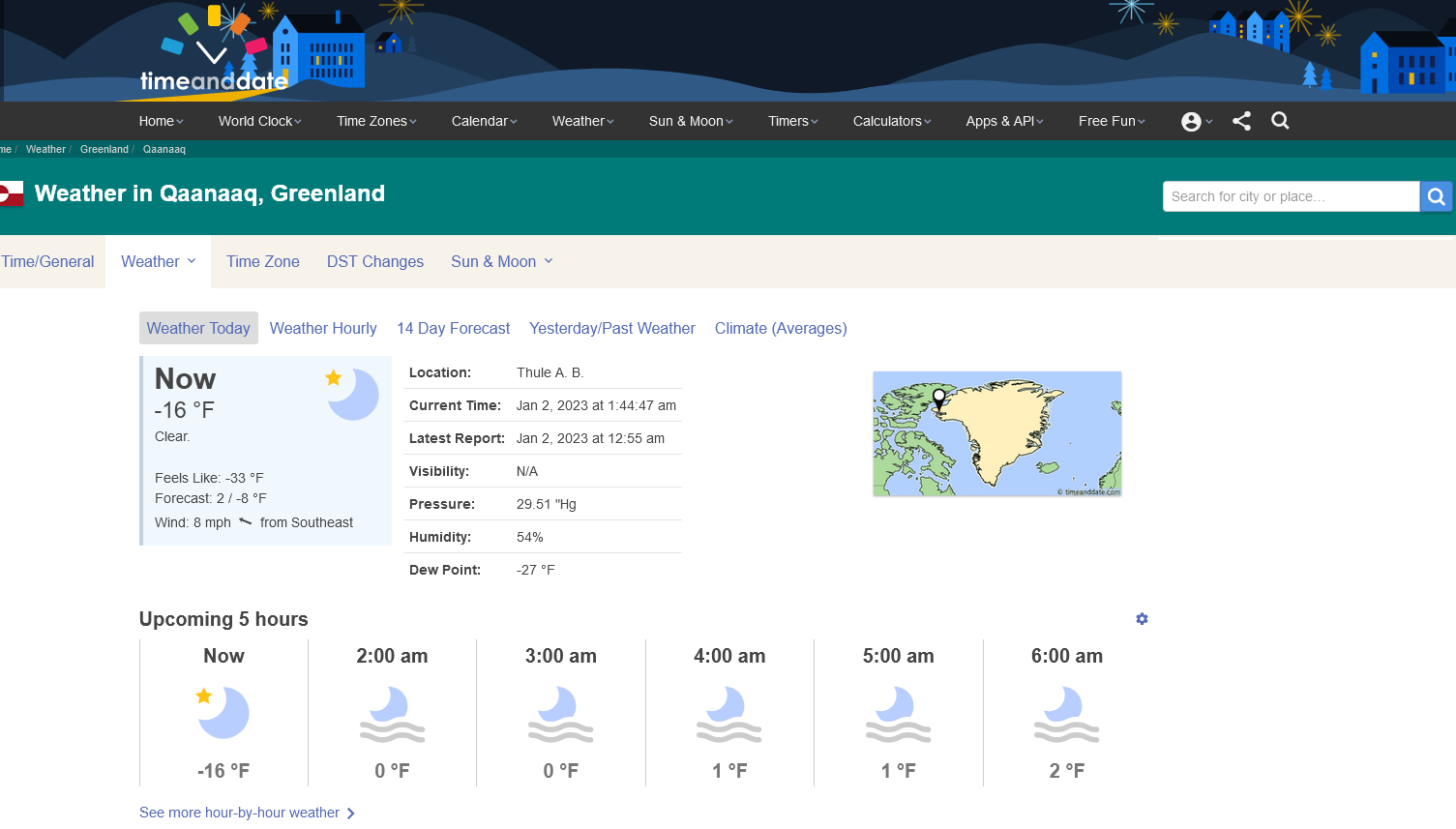Screen dimensions: 1456x829
Task: Expand the Calendar menu
Action: [x=485, y=121]
